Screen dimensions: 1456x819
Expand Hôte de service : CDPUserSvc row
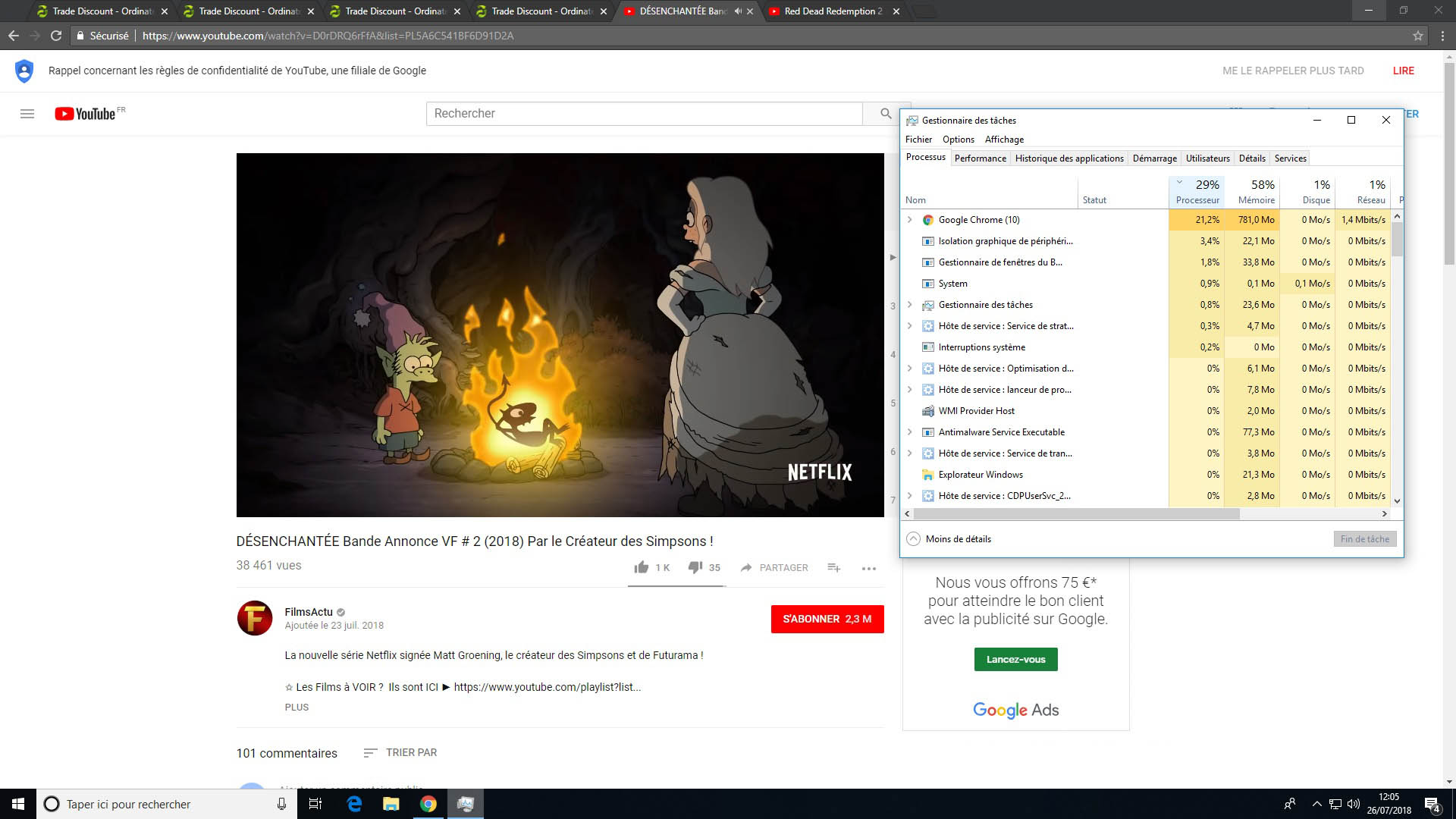(x=910, y=496)
